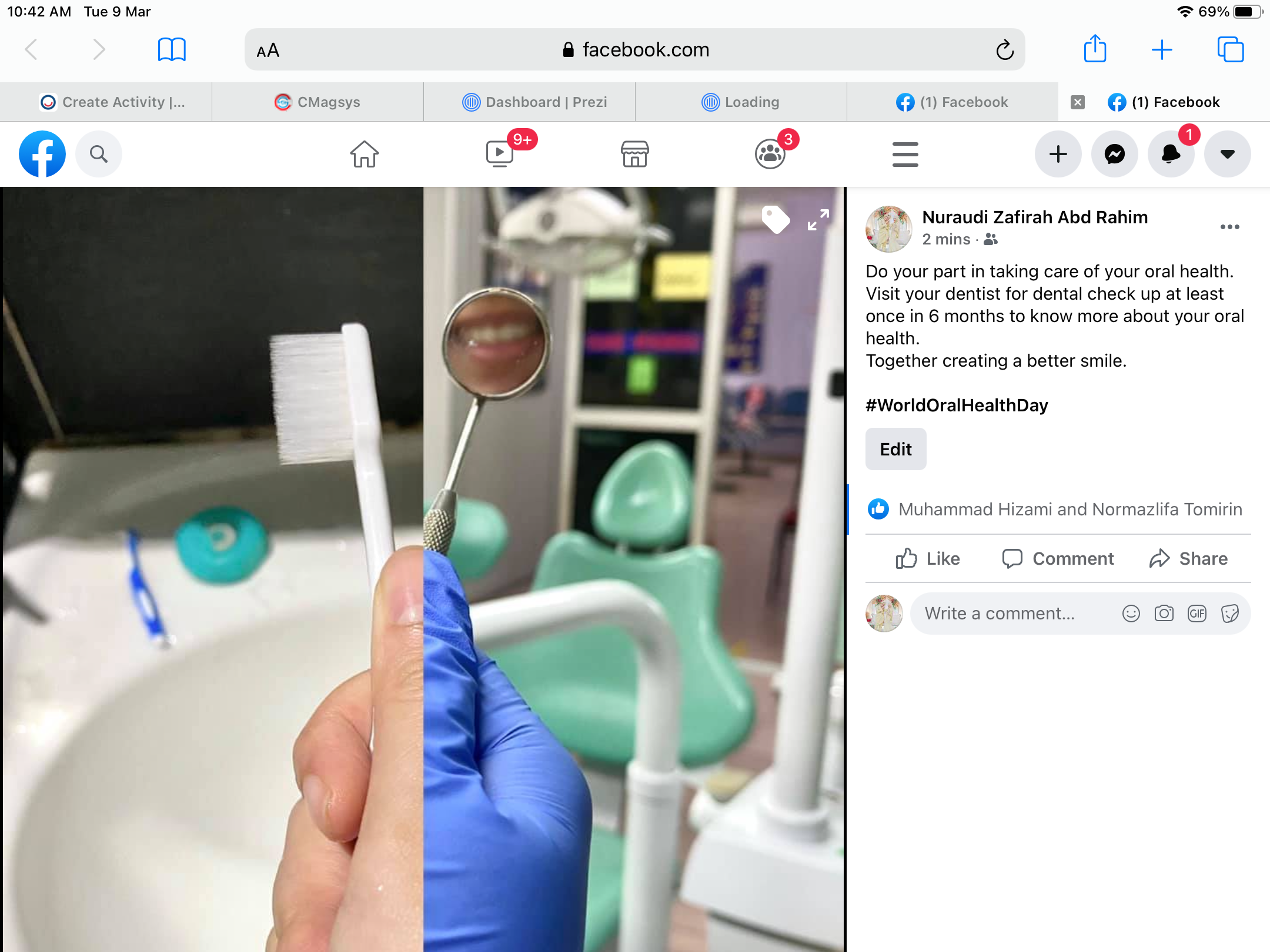This screenshot has width=1270, height=952.
Task: Click Create plus button
Action: [1058, 154]
